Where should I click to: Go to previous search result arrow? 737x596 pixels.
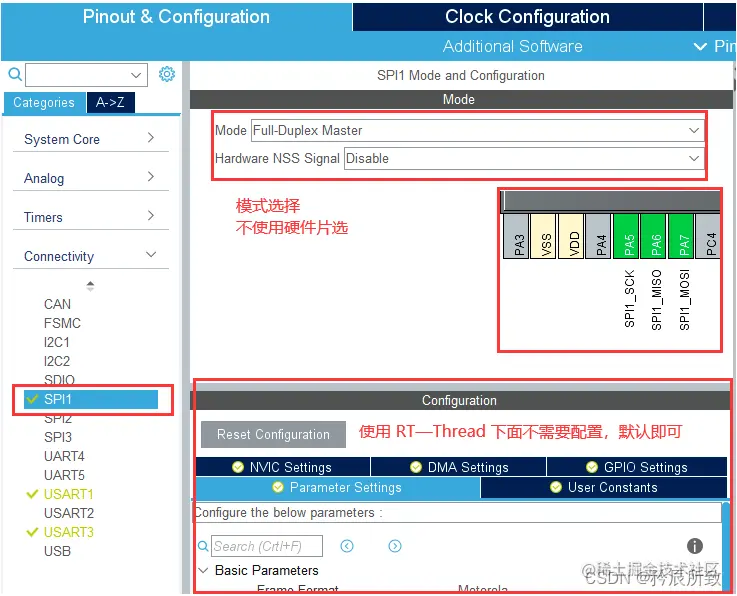click(347, 546)
